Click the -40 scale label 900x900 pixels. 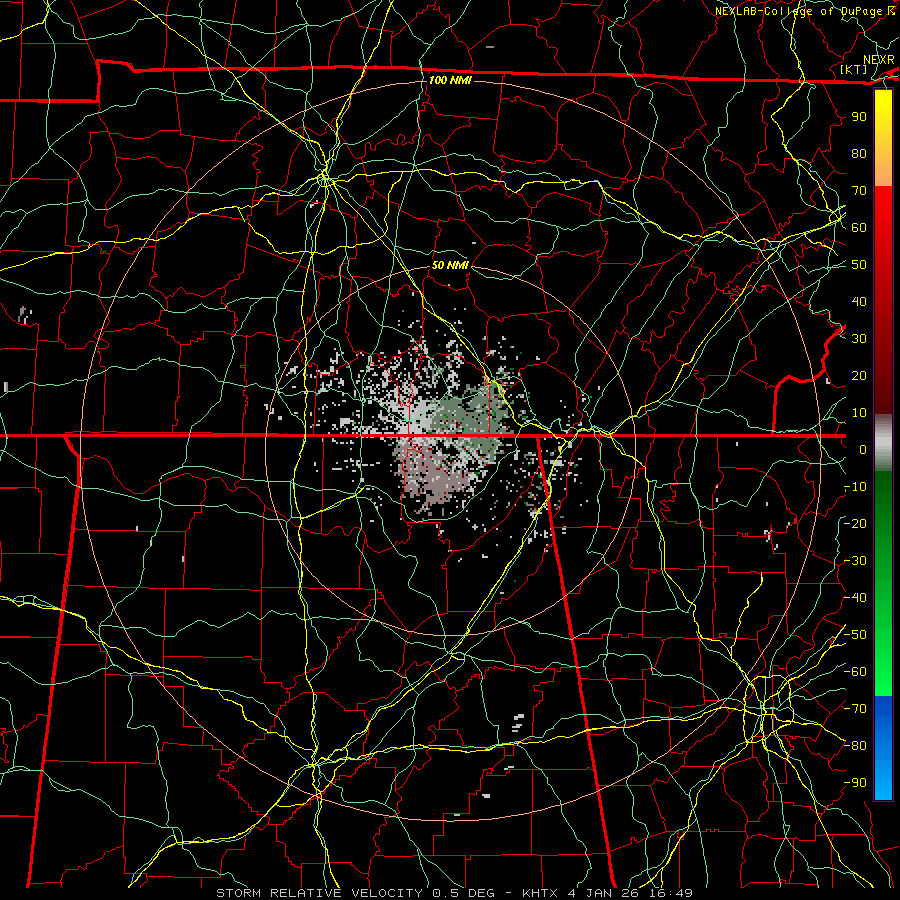(856, 598)
